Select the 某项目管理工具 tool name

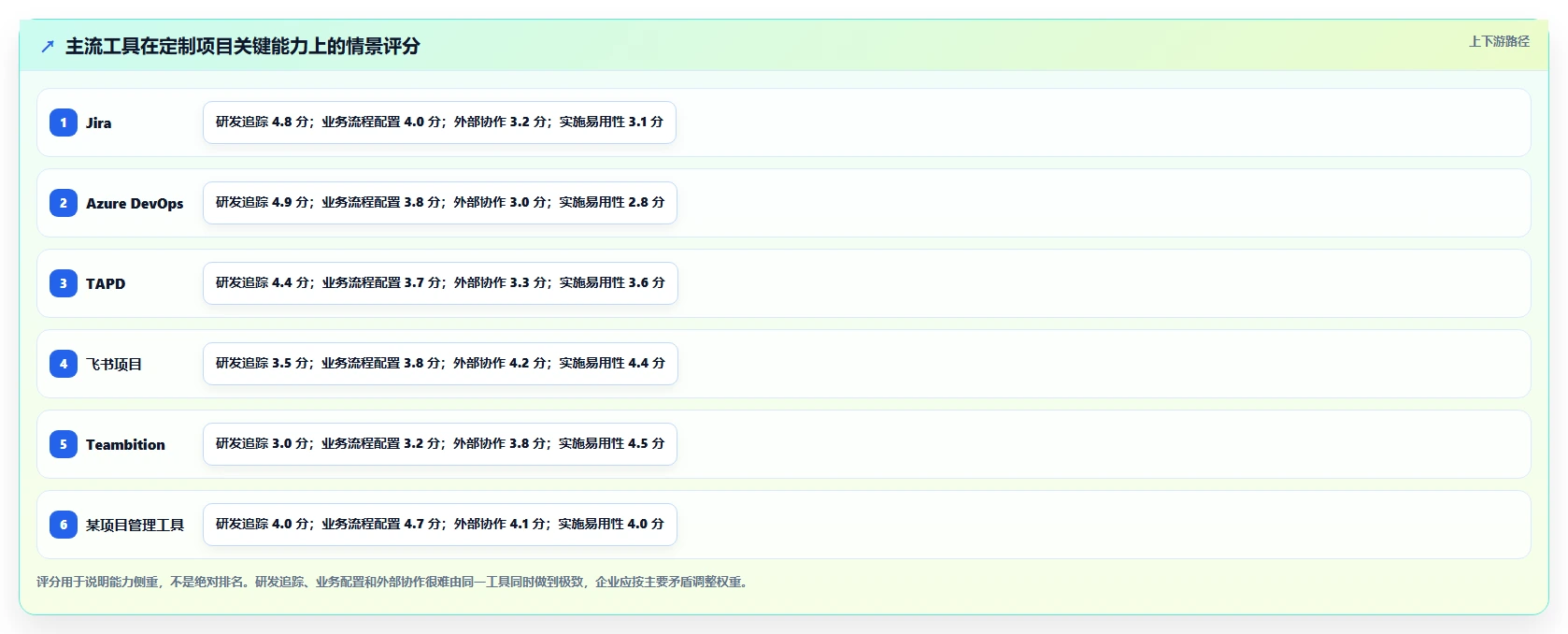[135, 525]
